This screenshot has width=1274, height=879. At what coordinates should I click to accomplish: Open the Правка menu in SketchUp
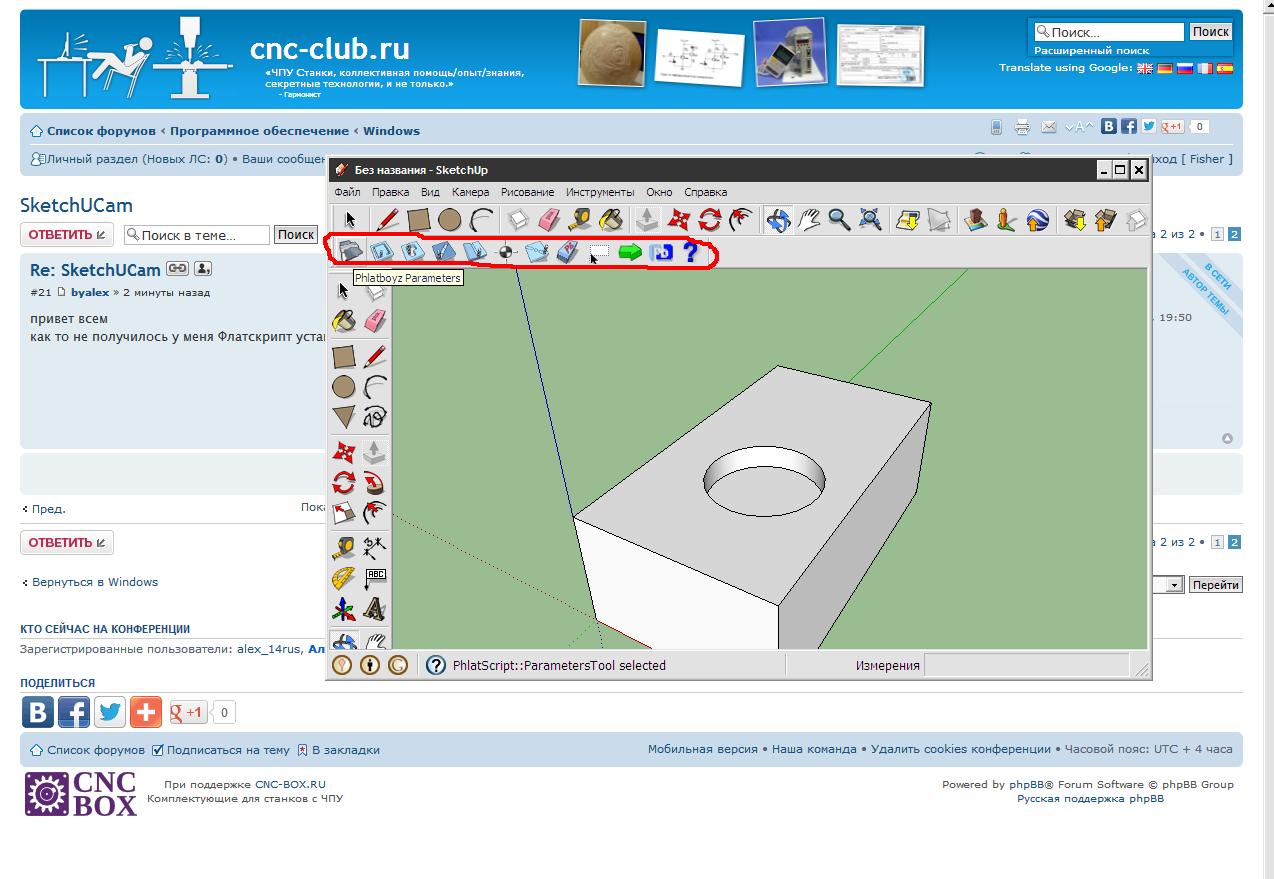coord(390,192)
